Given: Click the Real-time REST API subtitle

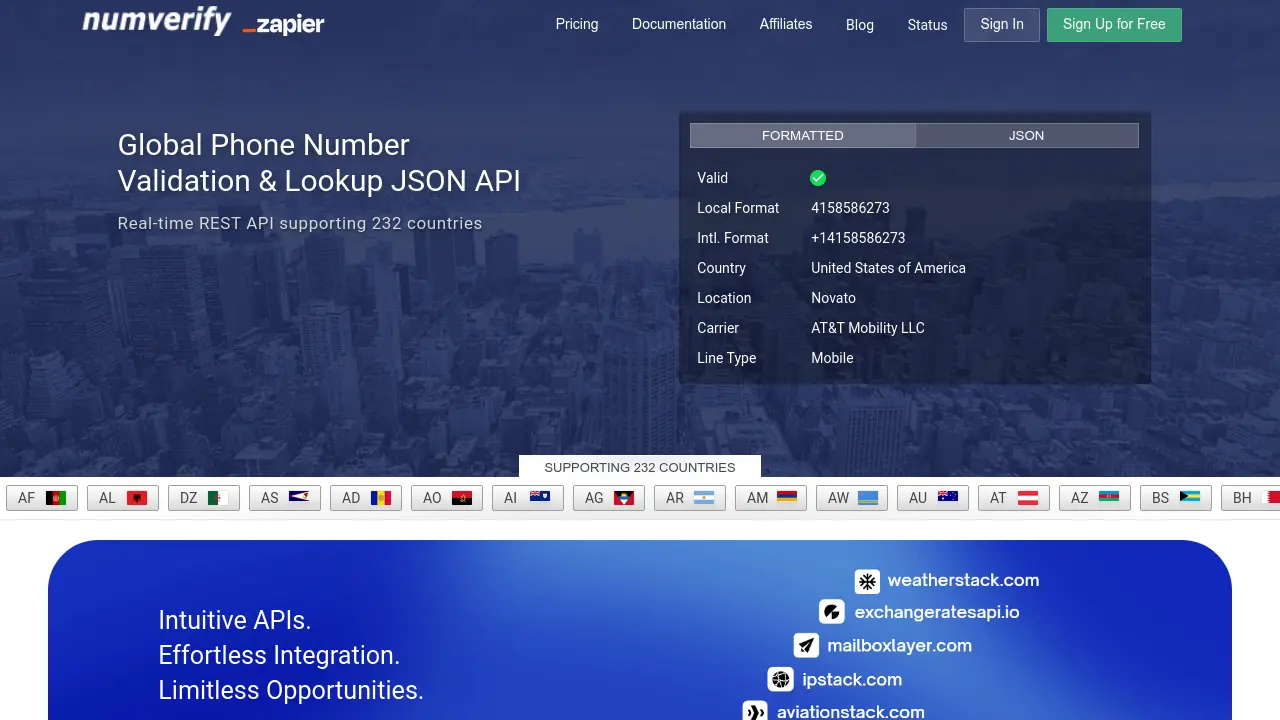Looking at the screenshot, I should pyautogui.click(x=300, y=223).
